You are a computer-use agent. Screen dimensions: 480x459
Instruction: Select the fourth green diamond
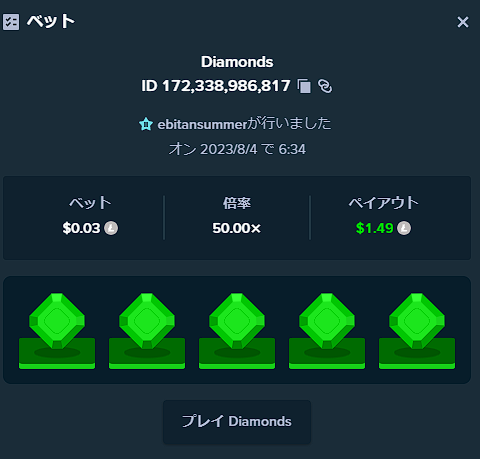(327, 331)
